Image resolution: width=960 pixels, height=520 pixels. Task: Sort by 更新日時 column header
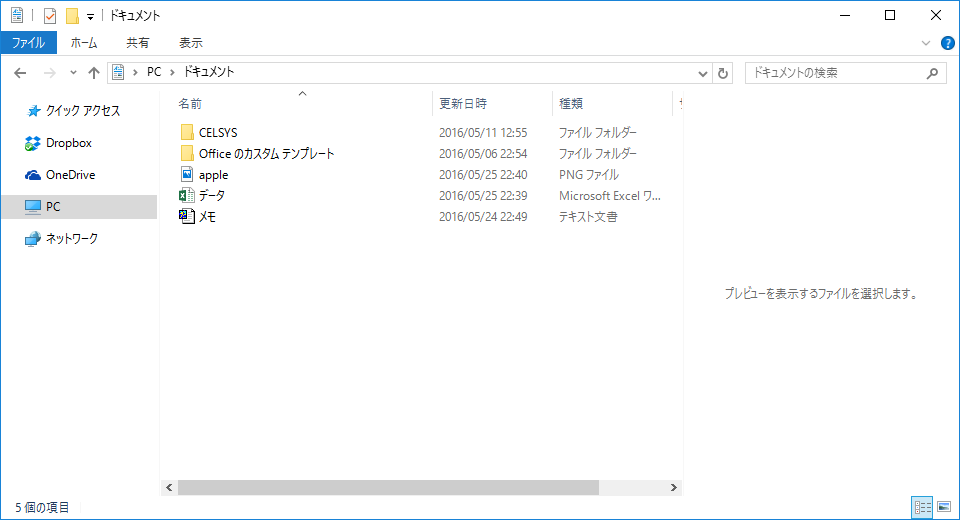tap(463, 103)
